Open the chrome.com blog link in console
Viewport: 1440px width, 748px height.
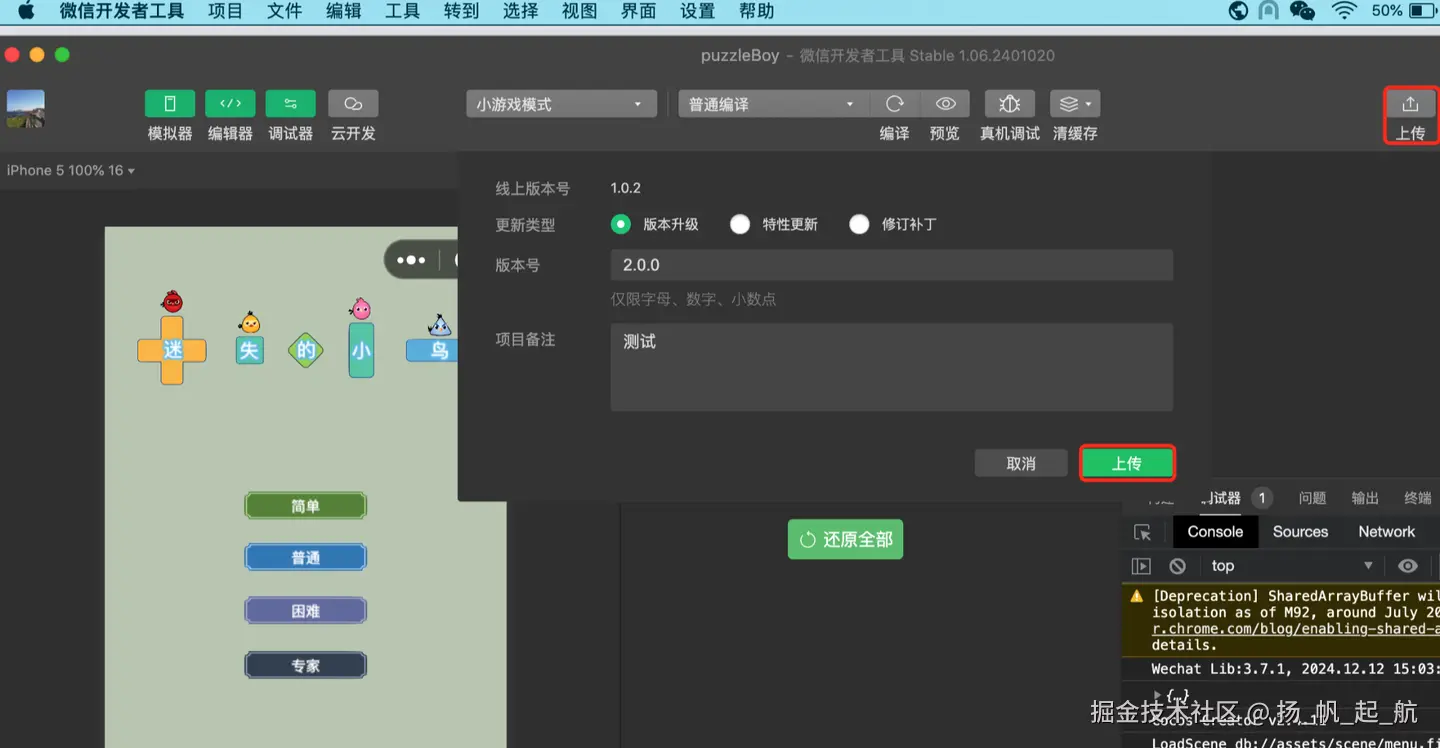[x=1296, y=629]
